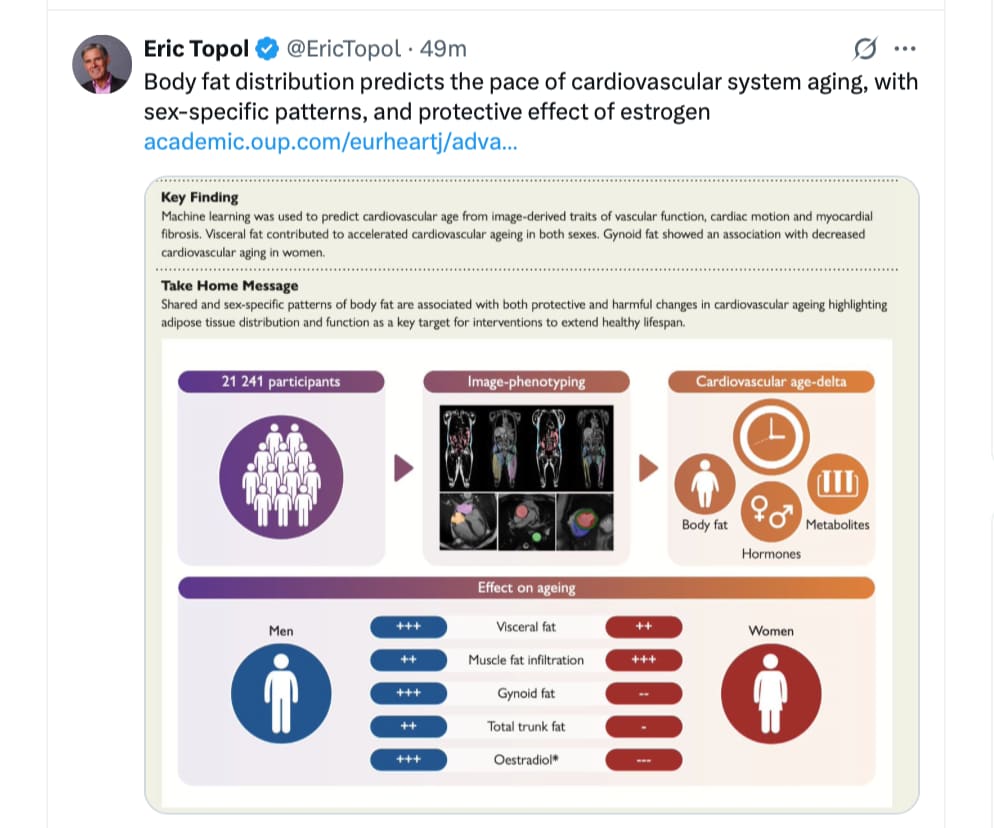
Task: Click the Body fat figure icon
Action: point(705,484)
